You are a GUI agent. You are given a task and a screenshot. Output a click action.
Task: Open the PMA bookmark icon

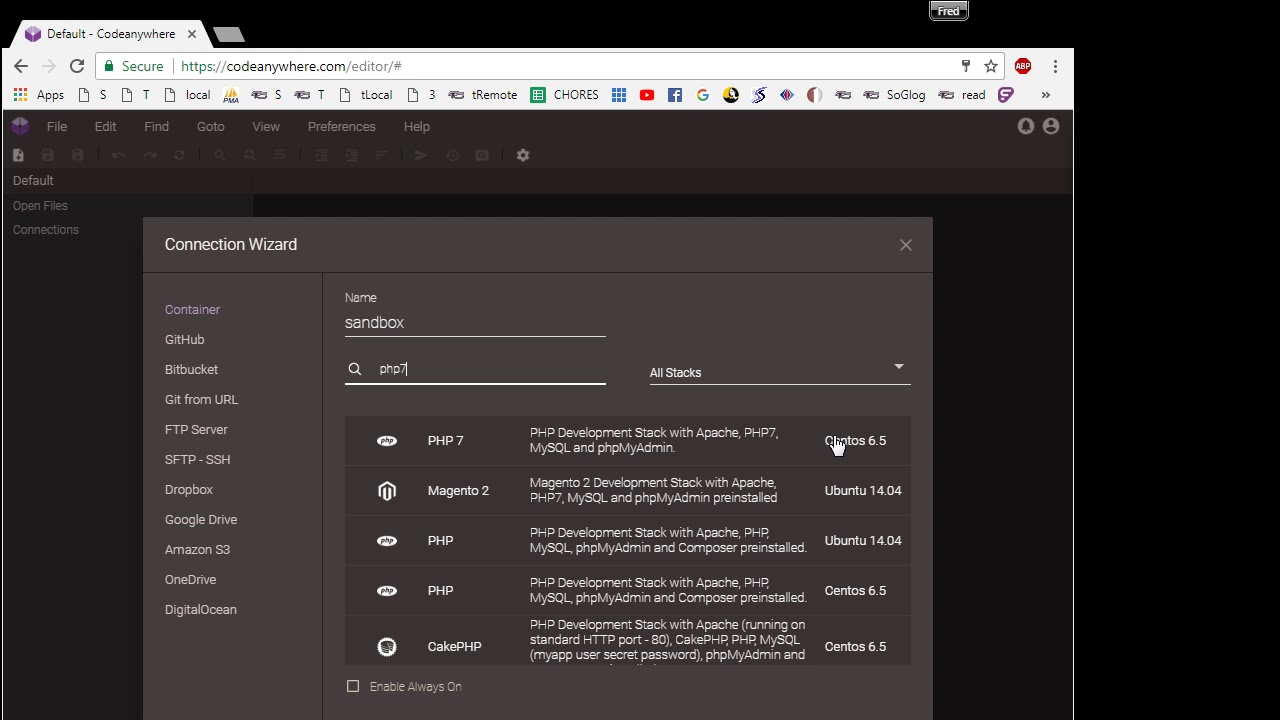231,95
